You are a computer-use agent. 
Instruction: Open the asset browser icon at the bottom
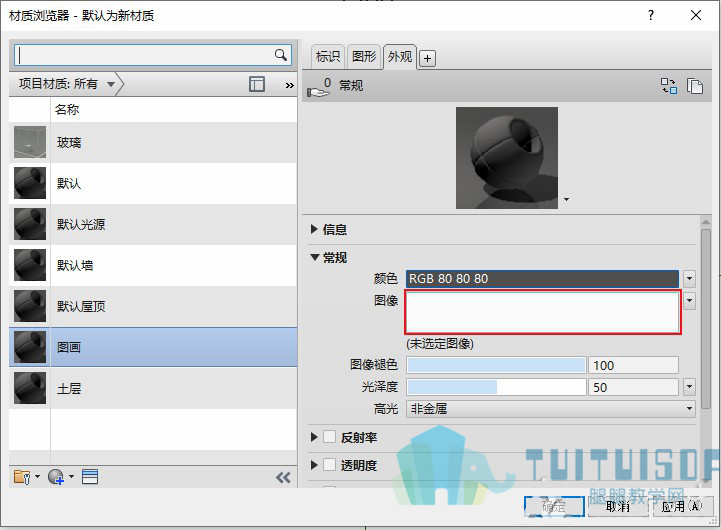(90, 477)
